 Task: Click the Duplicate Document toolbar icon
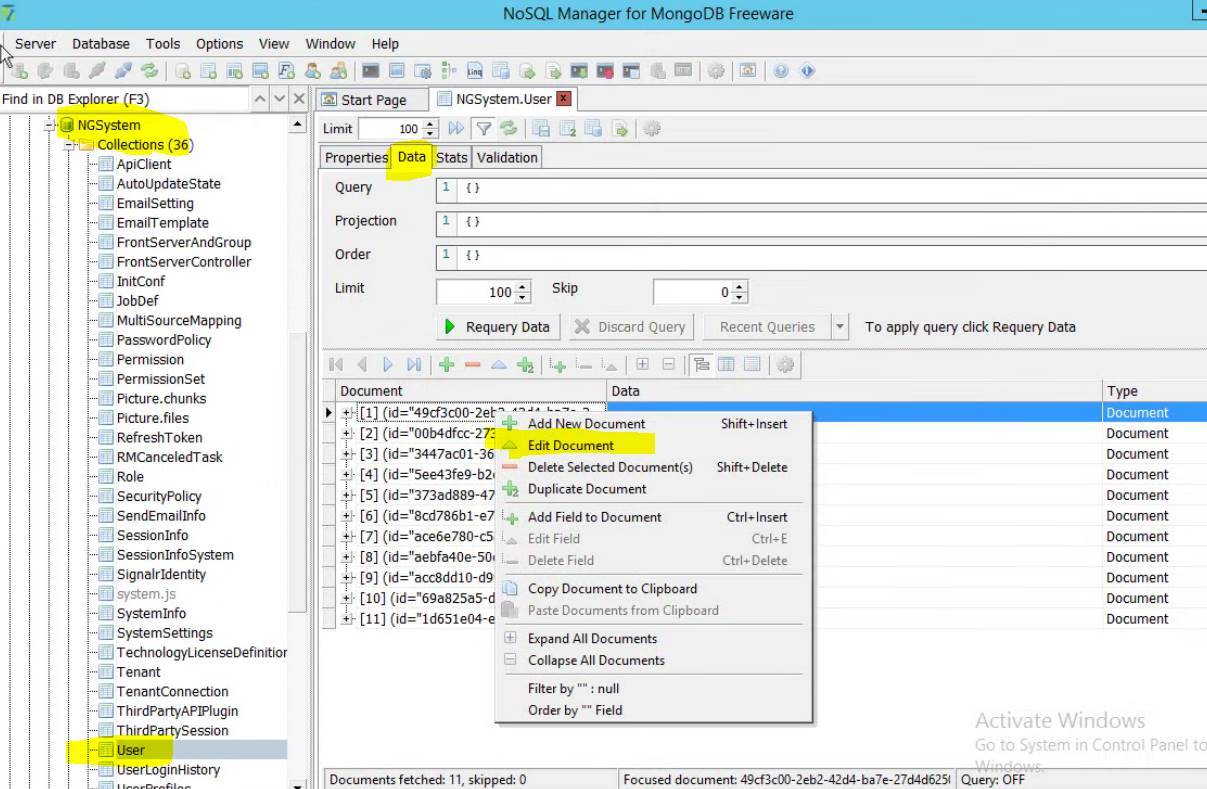point(525,365)
